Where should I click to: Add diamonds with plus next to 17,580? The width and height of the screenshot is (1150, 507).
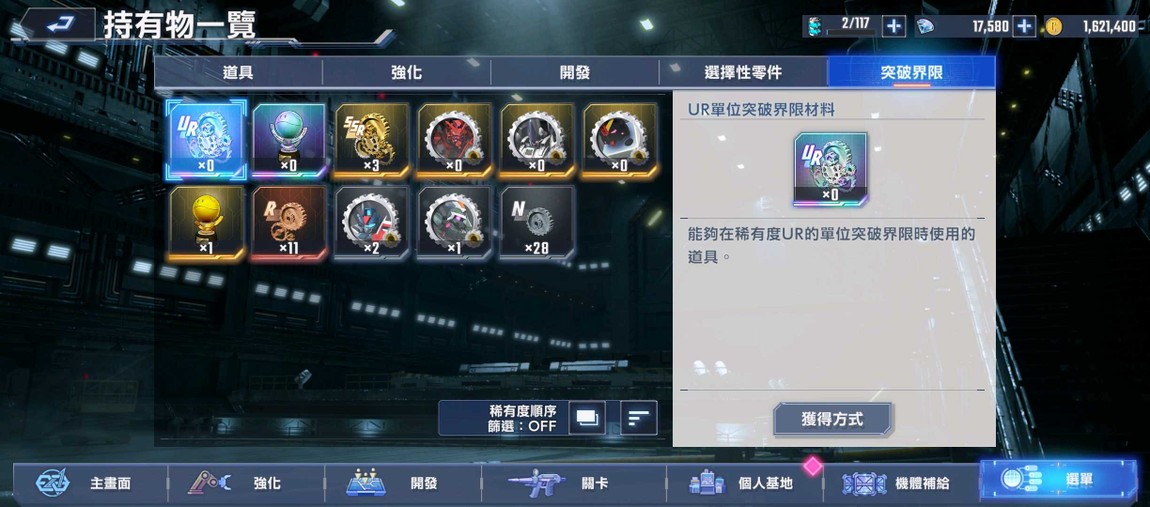[x=1024, y=26]
